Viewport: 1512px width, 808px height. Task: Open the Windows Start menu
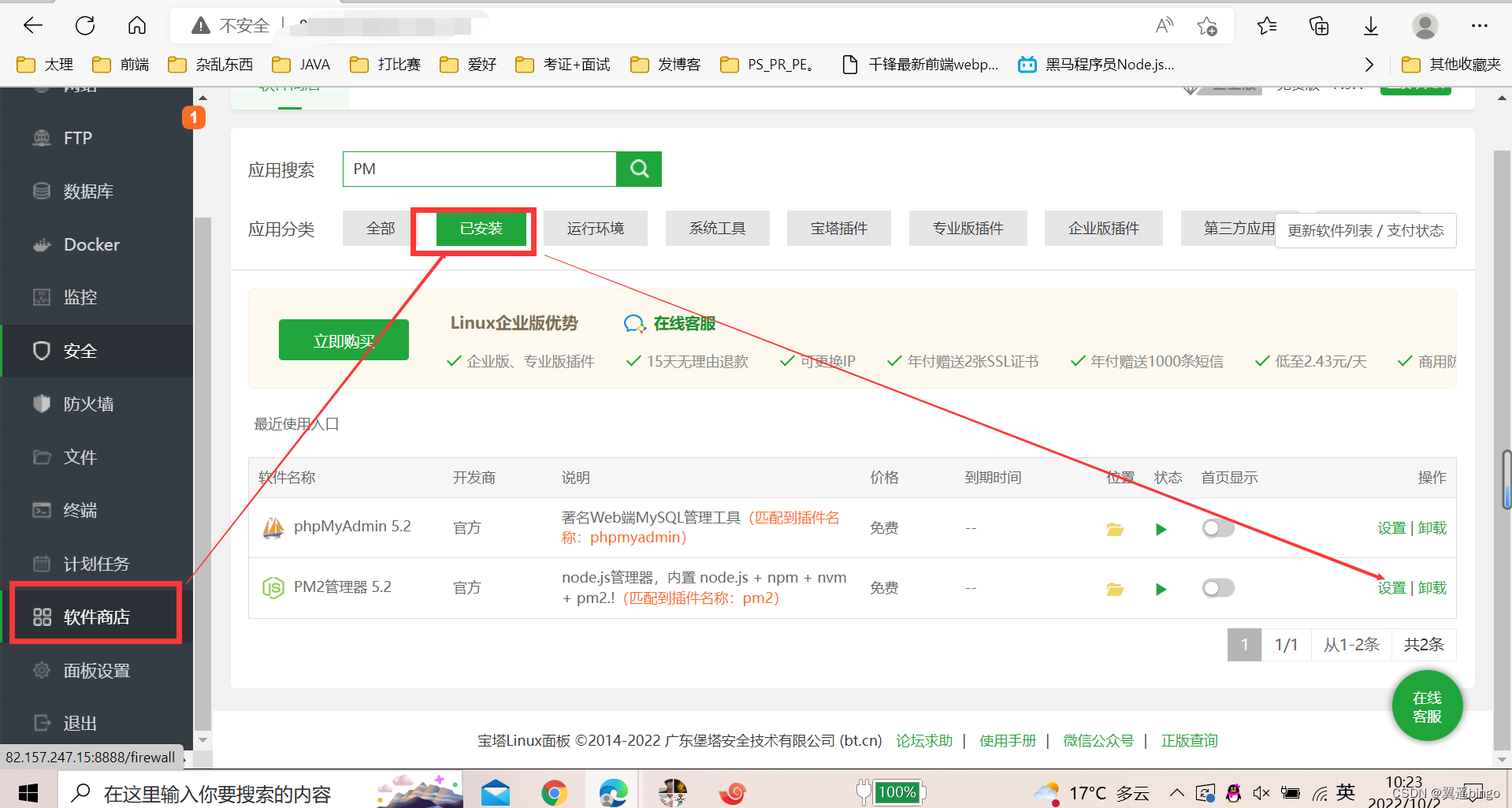28,792
